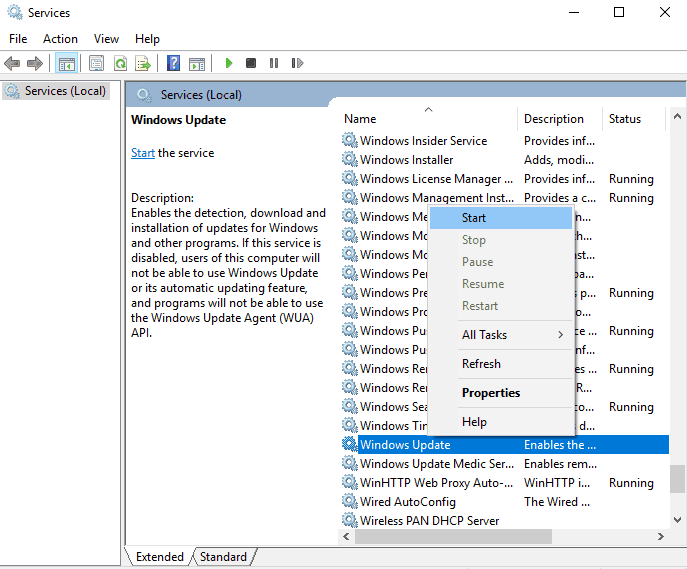
Task: Click the green Start Service play icon
Action: 228,64
